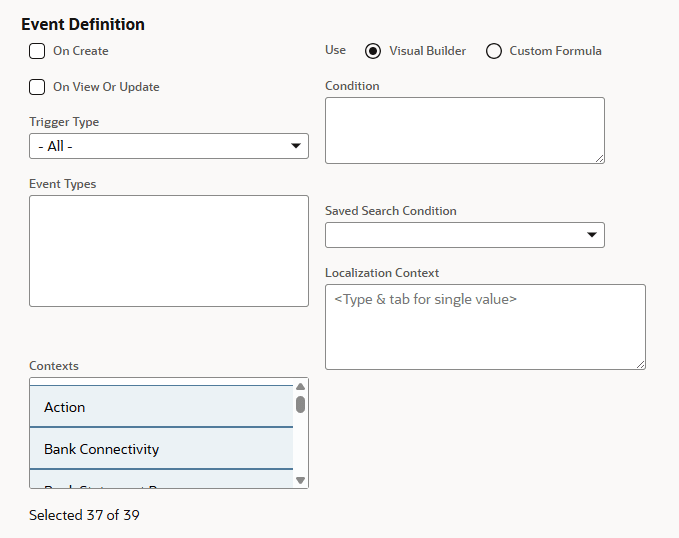
Task: Click the Saved Search Condition arrow icon
Action: pos(592,235)
